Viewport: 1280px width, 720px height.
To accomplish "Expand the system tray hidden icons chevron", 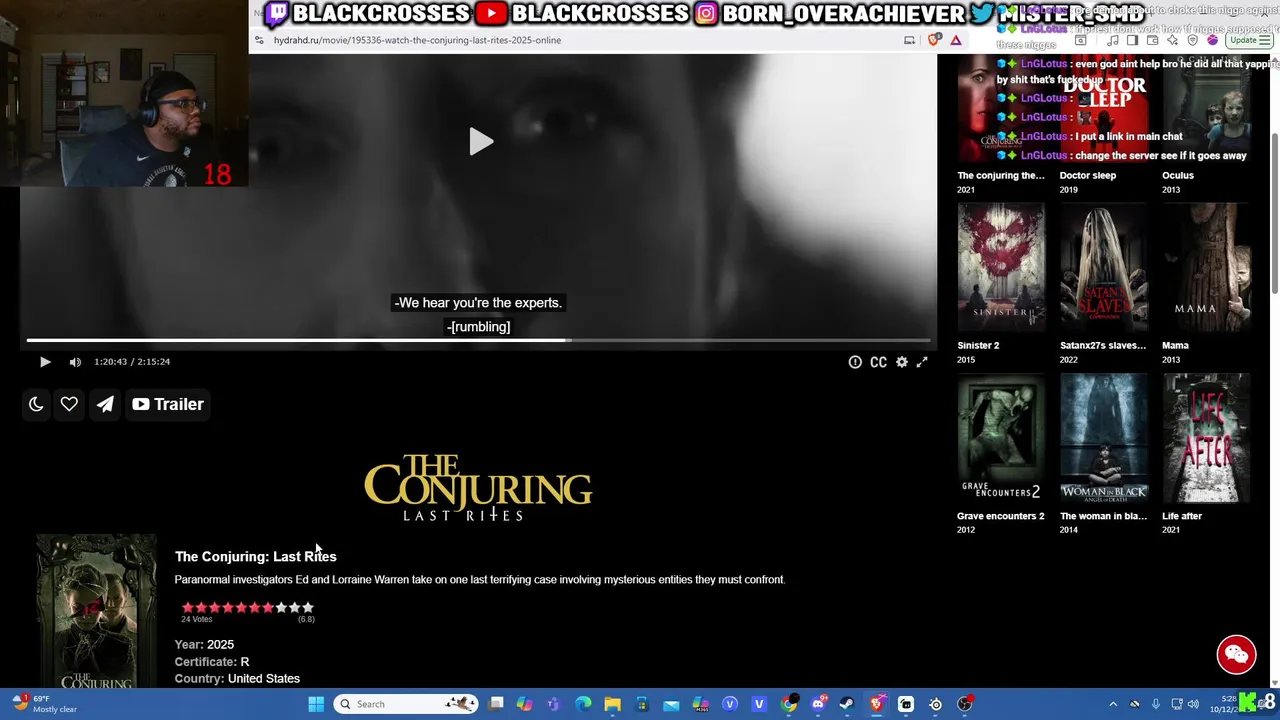I will 1113,704.
